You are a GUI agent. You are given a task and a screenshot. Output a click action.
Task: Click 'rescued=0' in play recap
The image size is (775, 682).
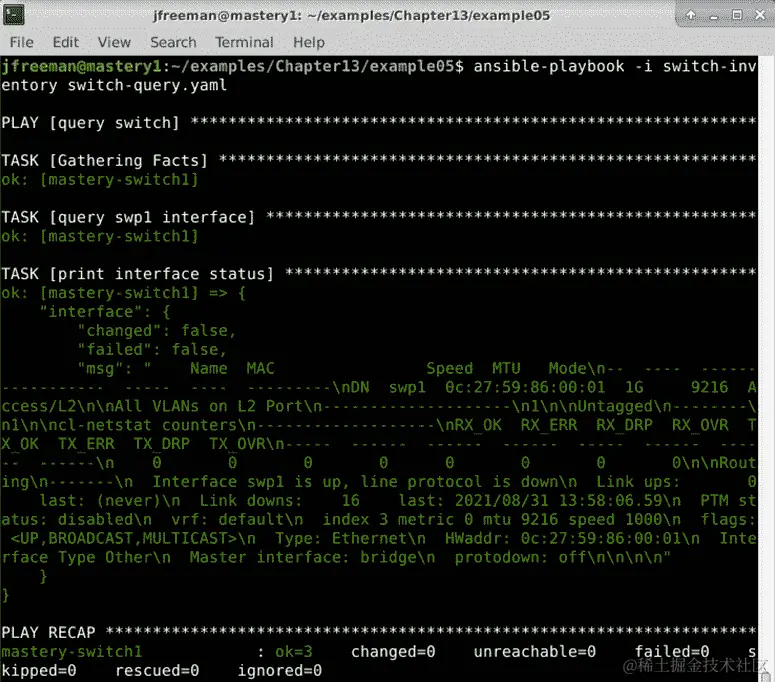coord(157,670)
